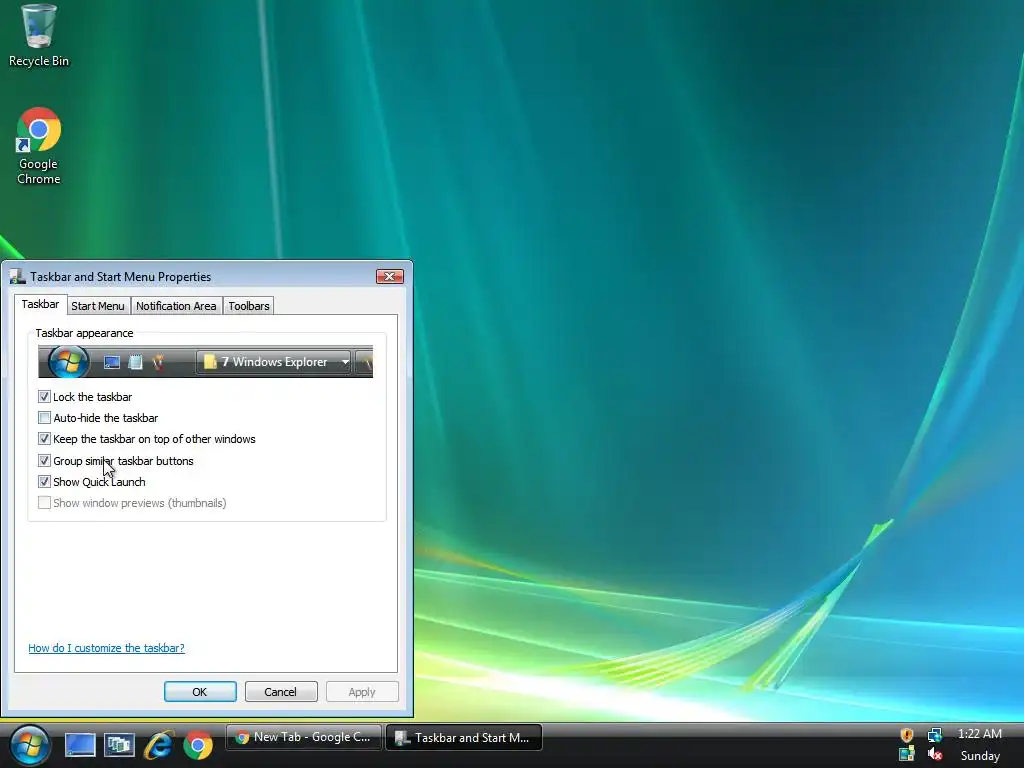Click the 1:22 AM taskbar clock

(x=980, y=734)
